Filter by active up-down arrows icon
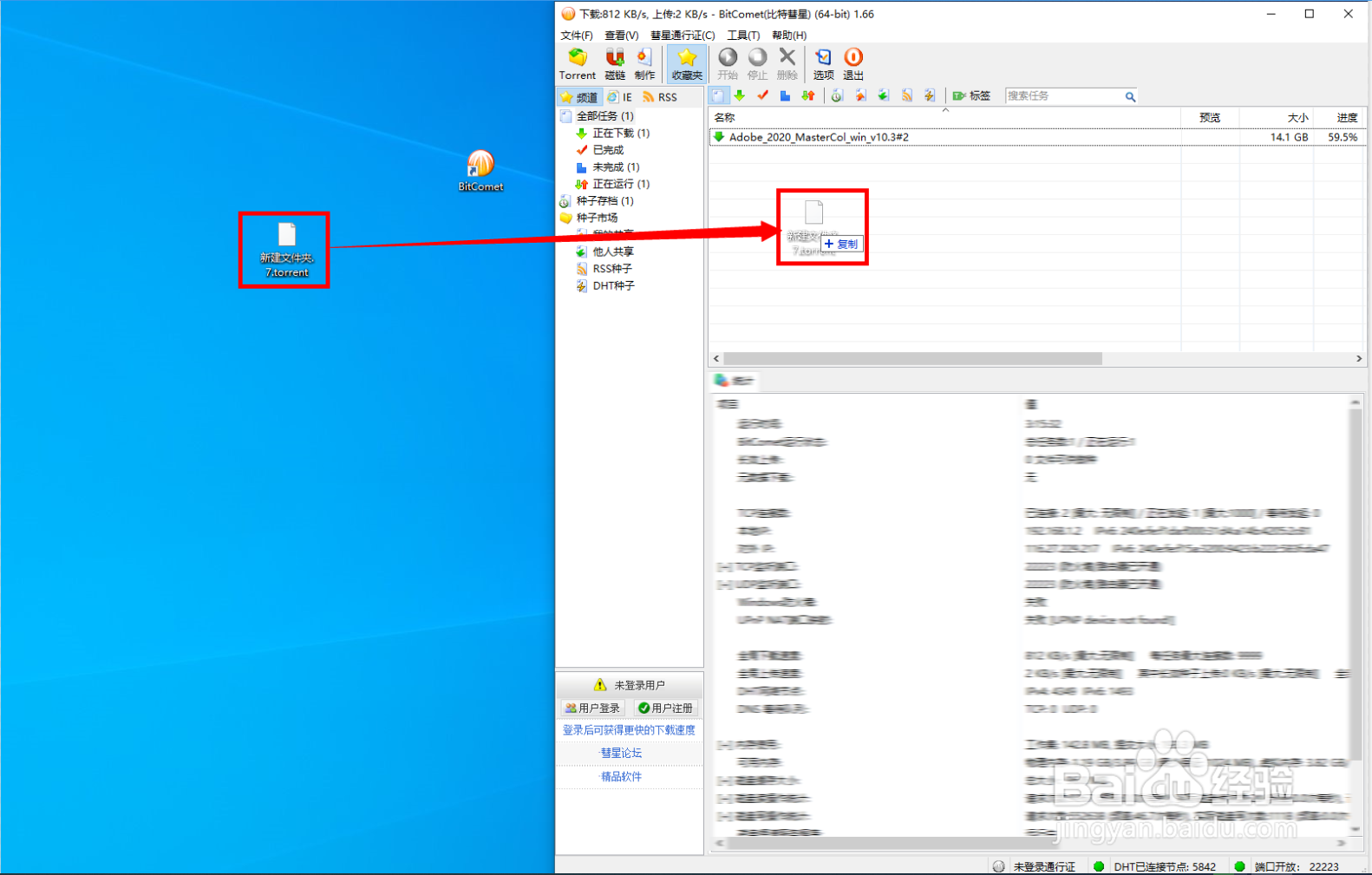 tap(807, 95)
